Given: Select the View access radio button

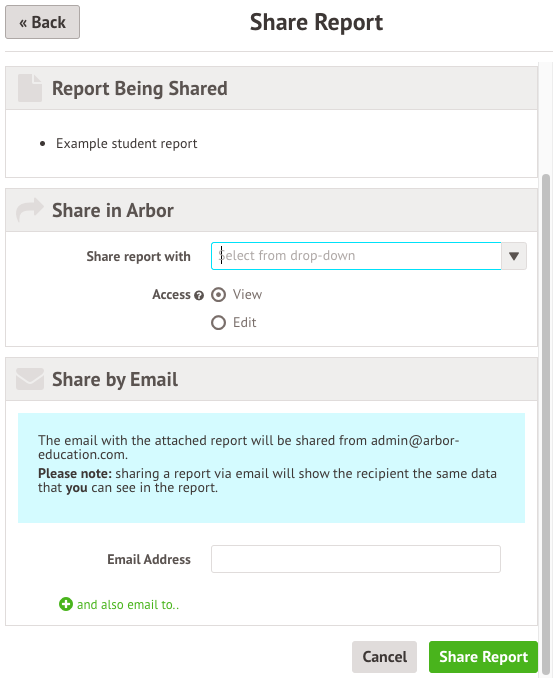Looking at the screenshot, I should 218,295.
